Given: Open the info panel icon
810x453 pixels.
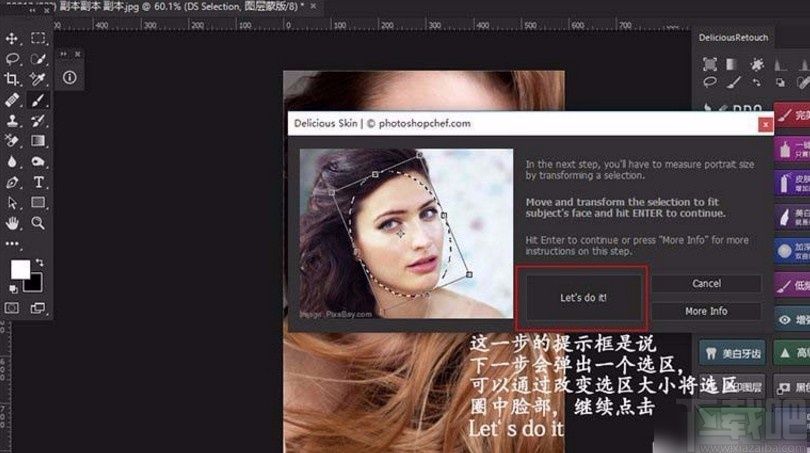Looking at the screenshot, I should point(70,77).
